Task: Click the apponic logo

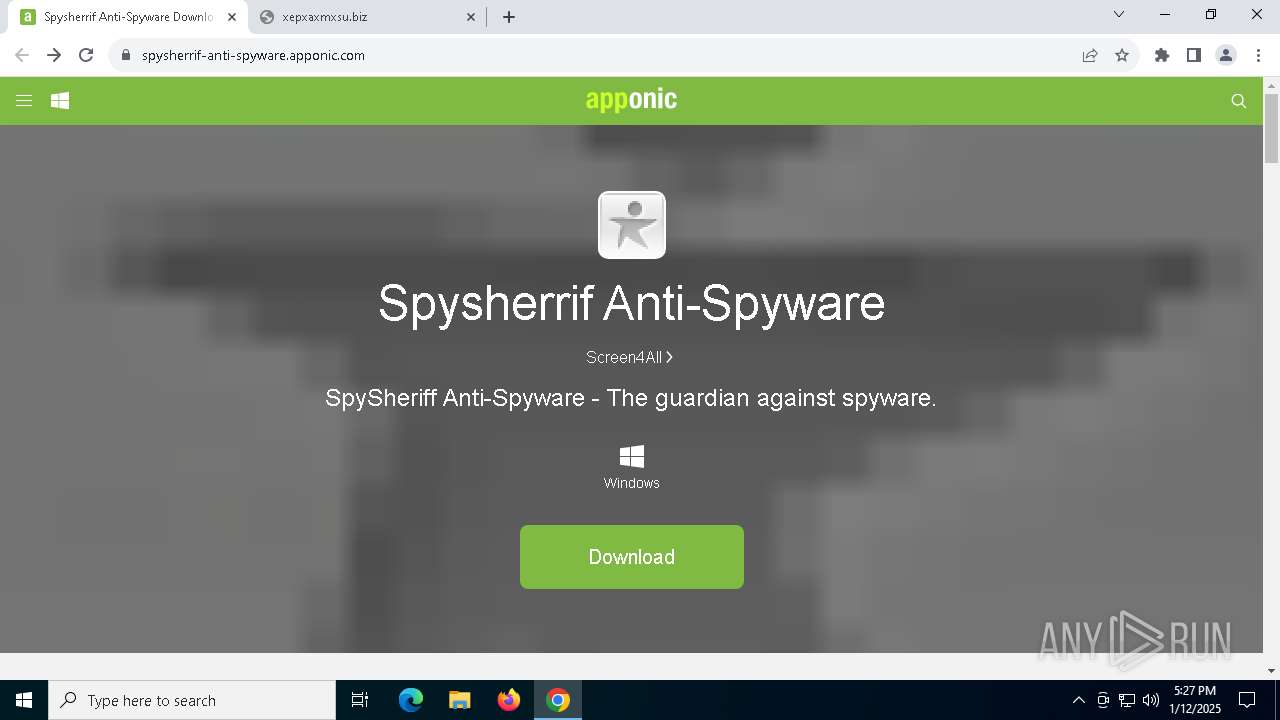Action: 631,99
